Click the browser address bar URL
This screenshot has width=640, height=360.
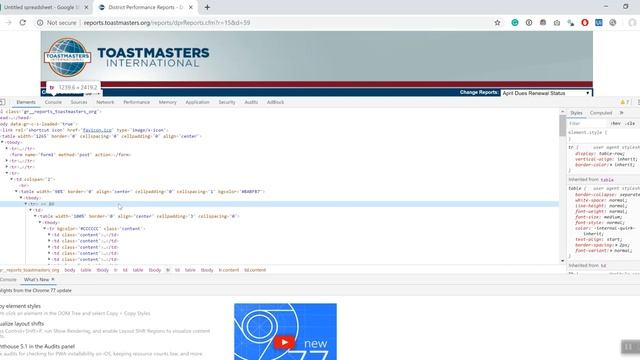point(167,23)
